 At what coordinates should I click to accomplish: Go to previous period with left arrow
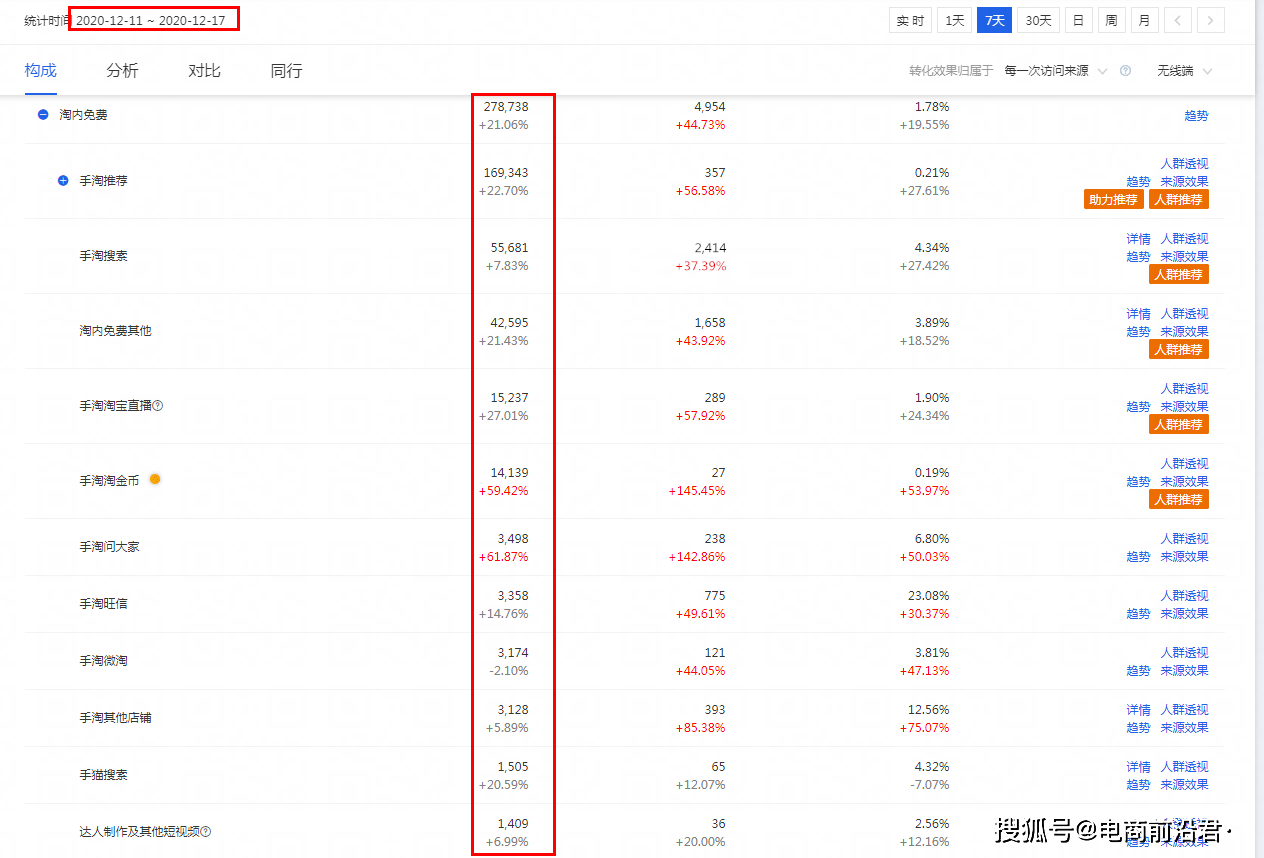tap(1178, 21)
